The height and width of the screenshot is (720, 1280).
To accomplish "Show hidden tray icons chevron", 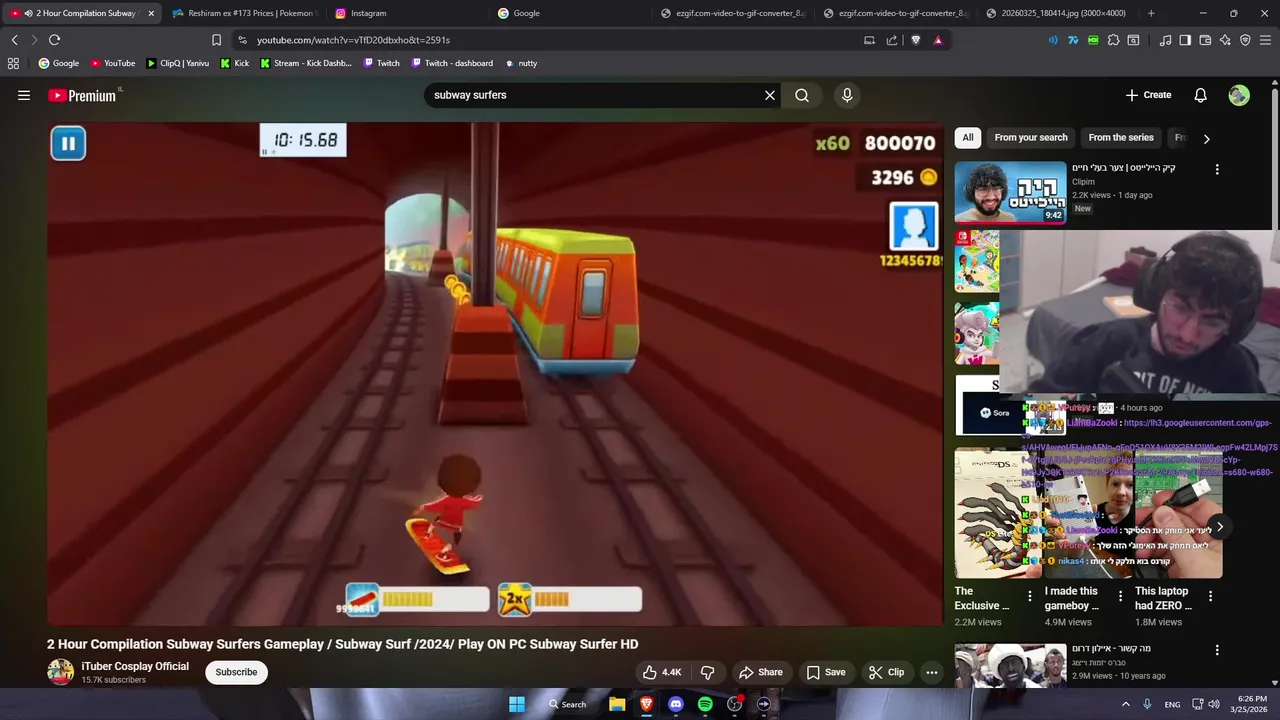I will 1125,704.
